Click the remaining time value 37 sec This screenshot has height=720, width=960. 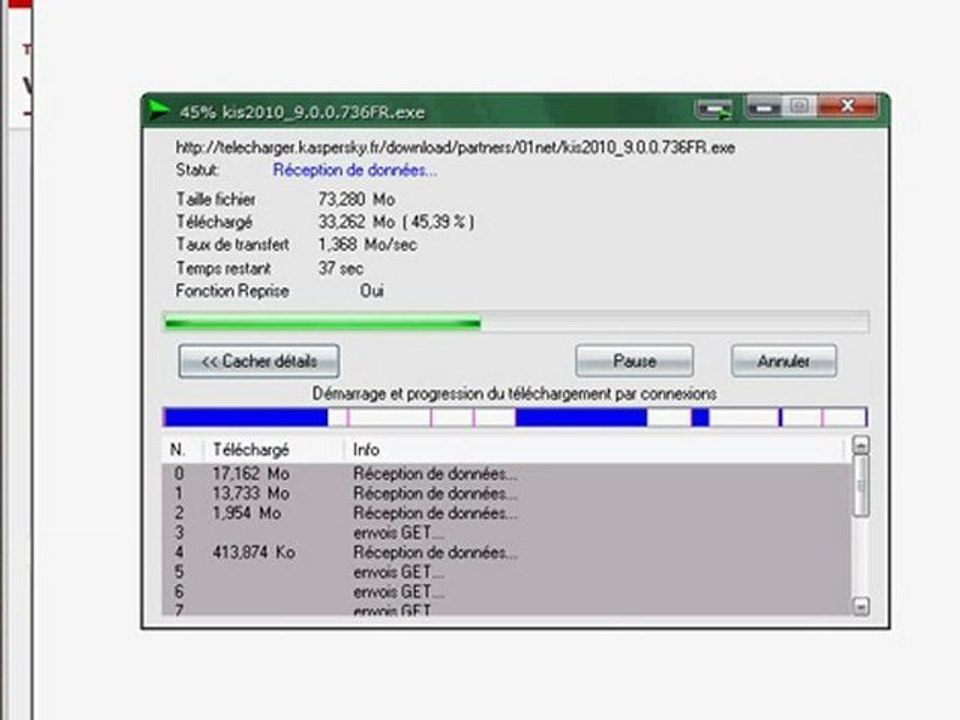[x=340, y=268]
